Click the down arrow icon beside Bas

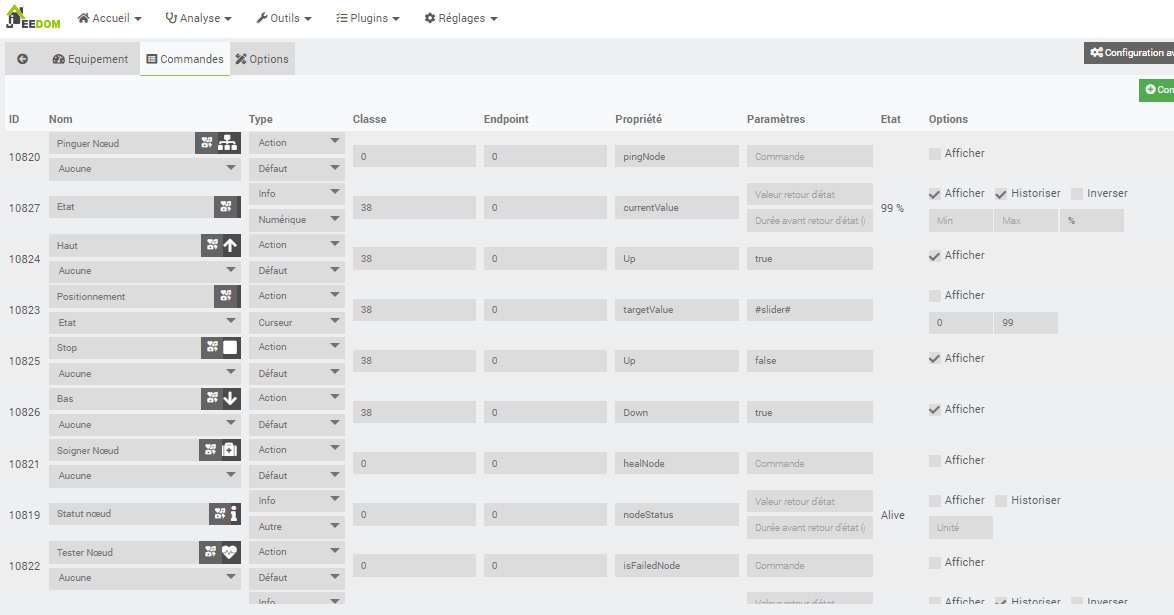(230, 399)
